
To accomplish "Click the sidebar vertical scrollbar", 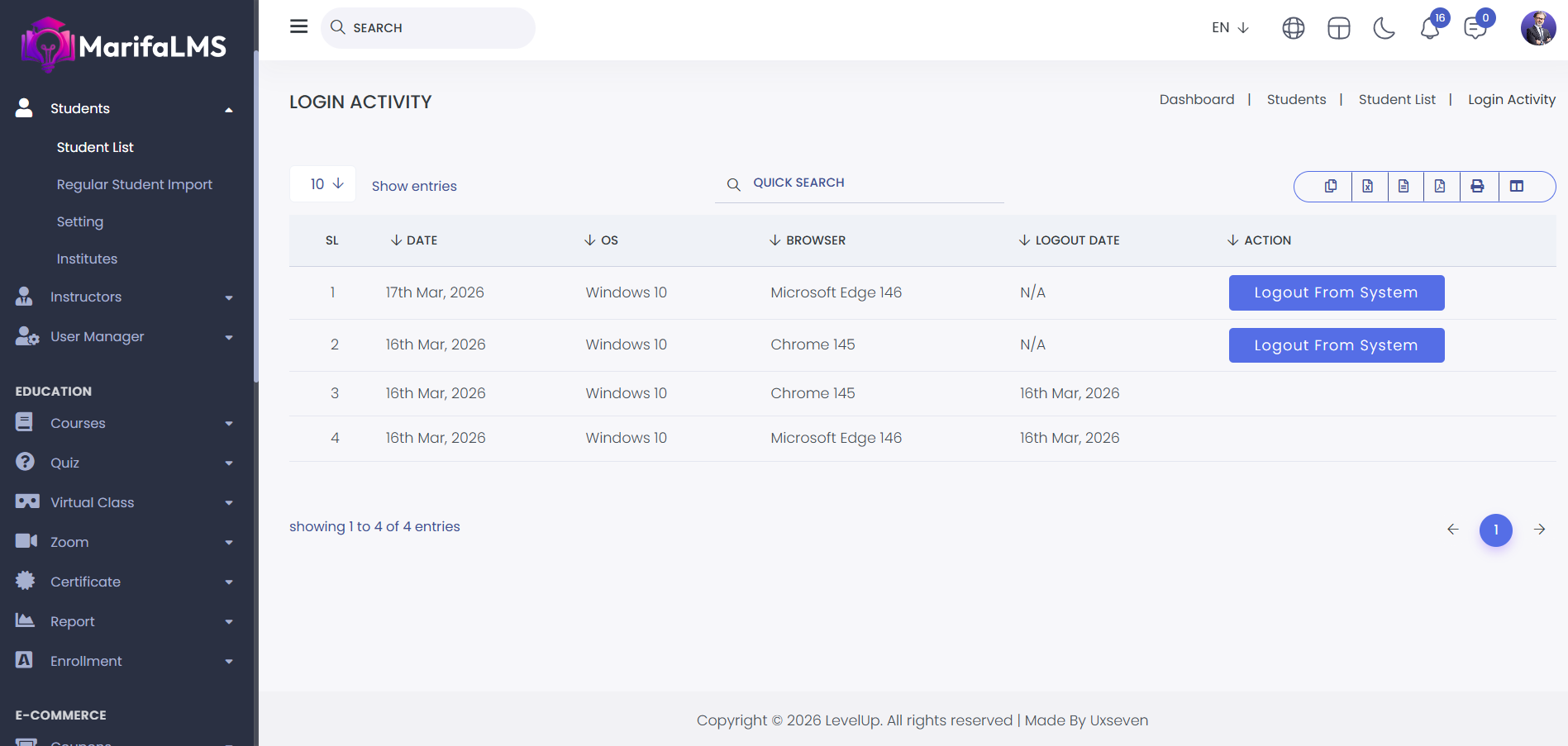I will pos(256,215).
